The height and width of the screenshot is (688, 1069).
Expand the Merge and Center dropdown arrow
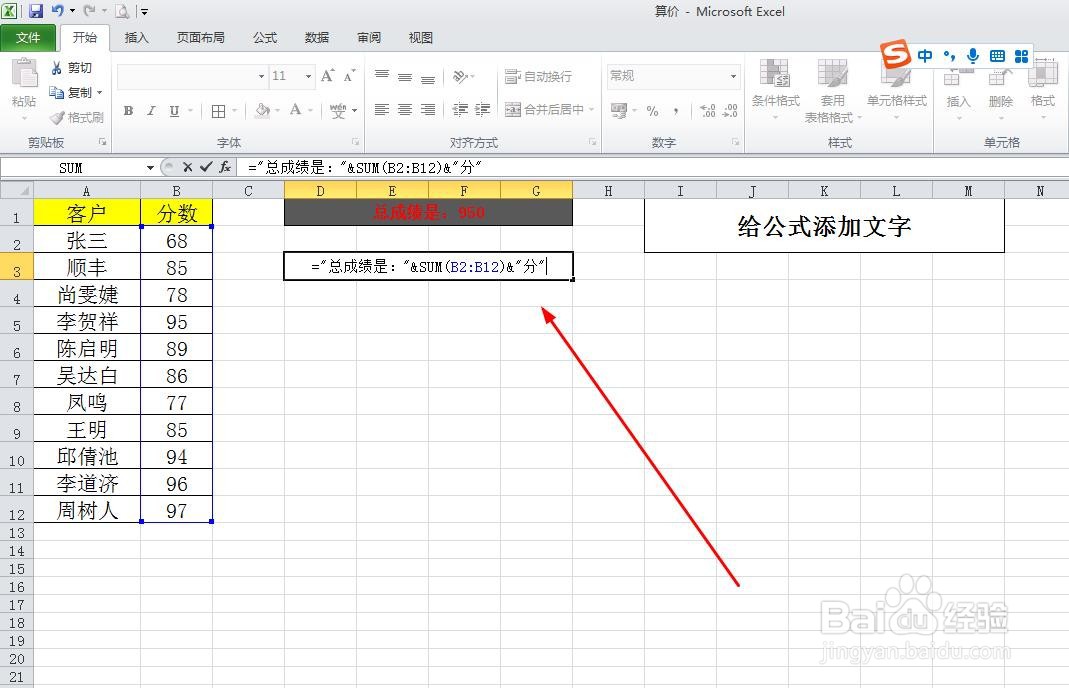tap(591, 109)
